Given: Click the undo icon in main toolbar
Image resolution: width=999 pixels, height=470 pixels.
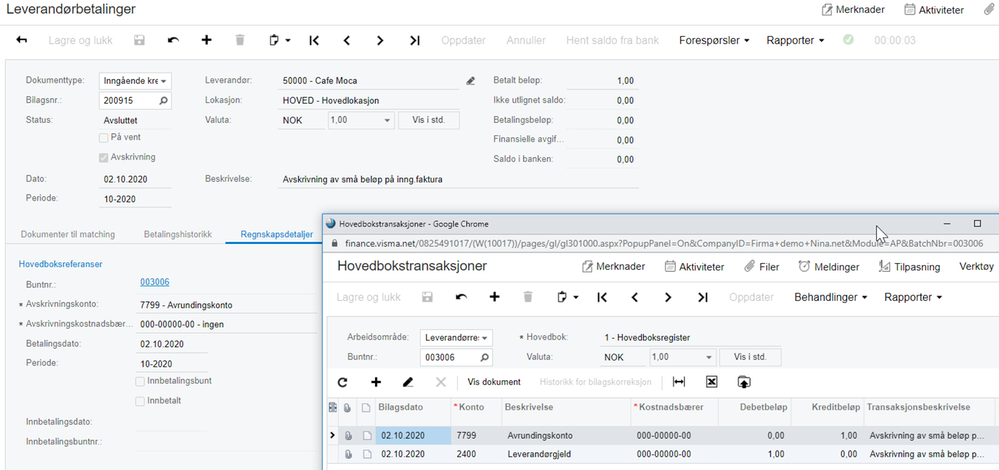Looking at the screenshot, I should tap(173, 41).
